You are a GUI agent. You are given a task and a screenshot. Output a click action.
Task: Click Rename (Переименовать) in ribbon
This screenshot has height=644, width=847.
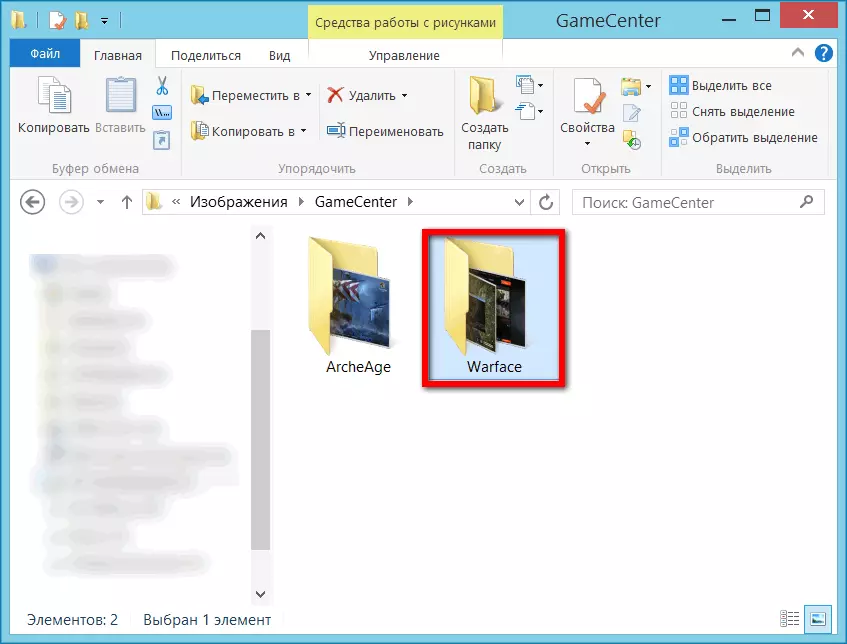[385, 131]
